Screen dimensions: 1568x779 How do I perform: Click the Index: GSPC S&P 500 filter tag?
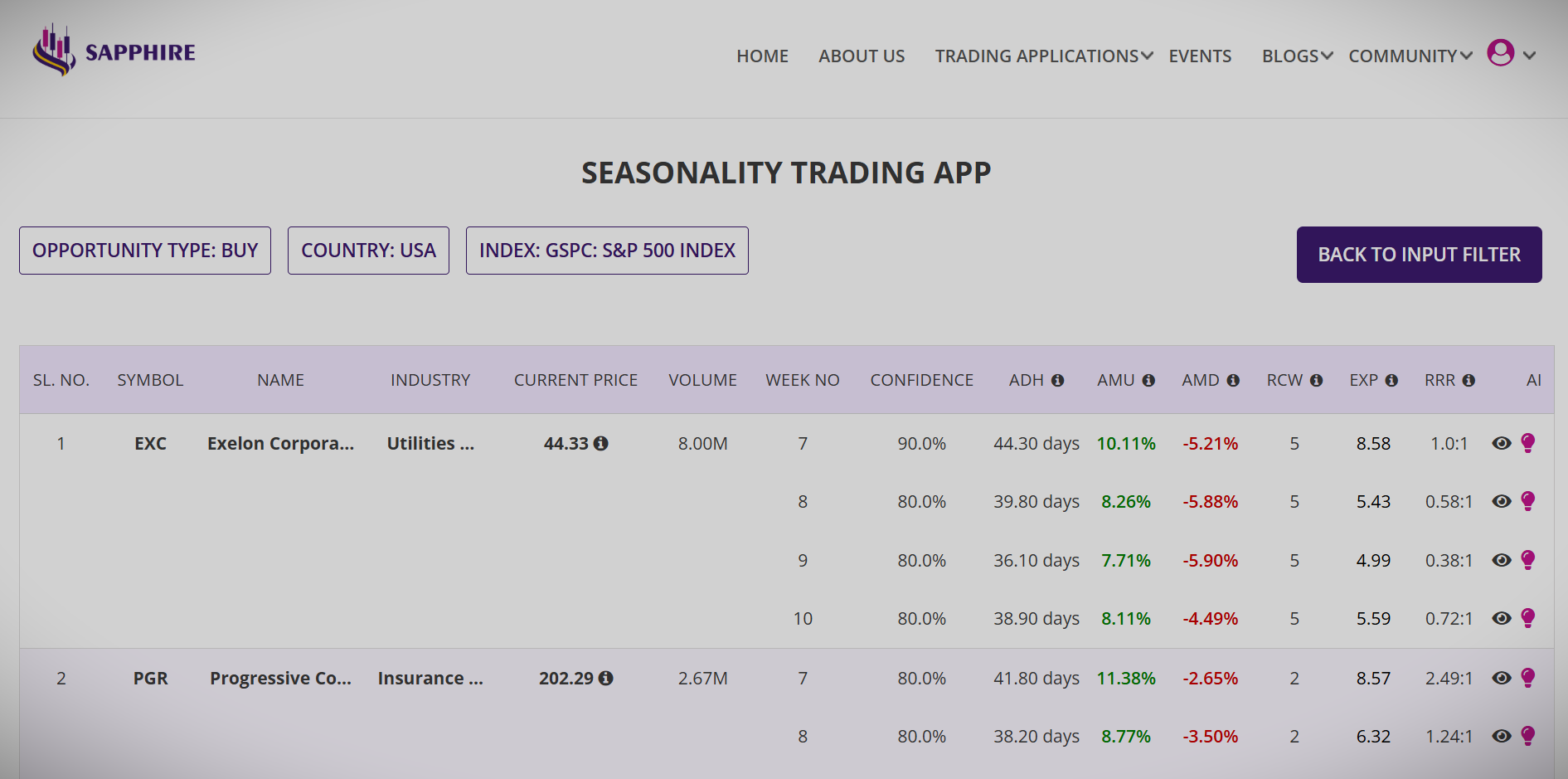click(x=607, y=251)
